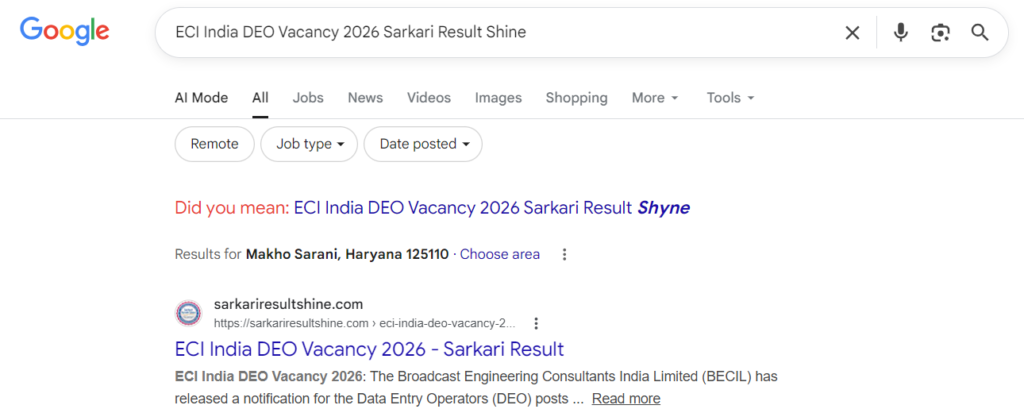1024x409 pixels.
Task: Open the Date posted dropdown
Action: pyautogui.click(x=423, y=144)
